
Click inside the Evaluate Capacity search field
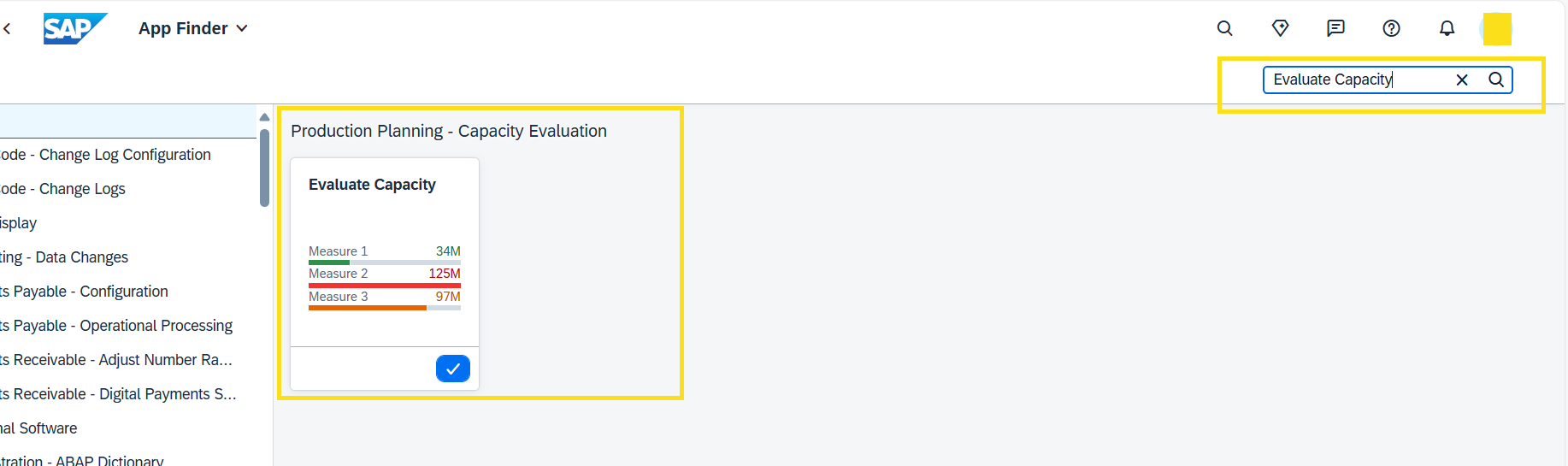pyautogui.click(x=1359, y=80)
